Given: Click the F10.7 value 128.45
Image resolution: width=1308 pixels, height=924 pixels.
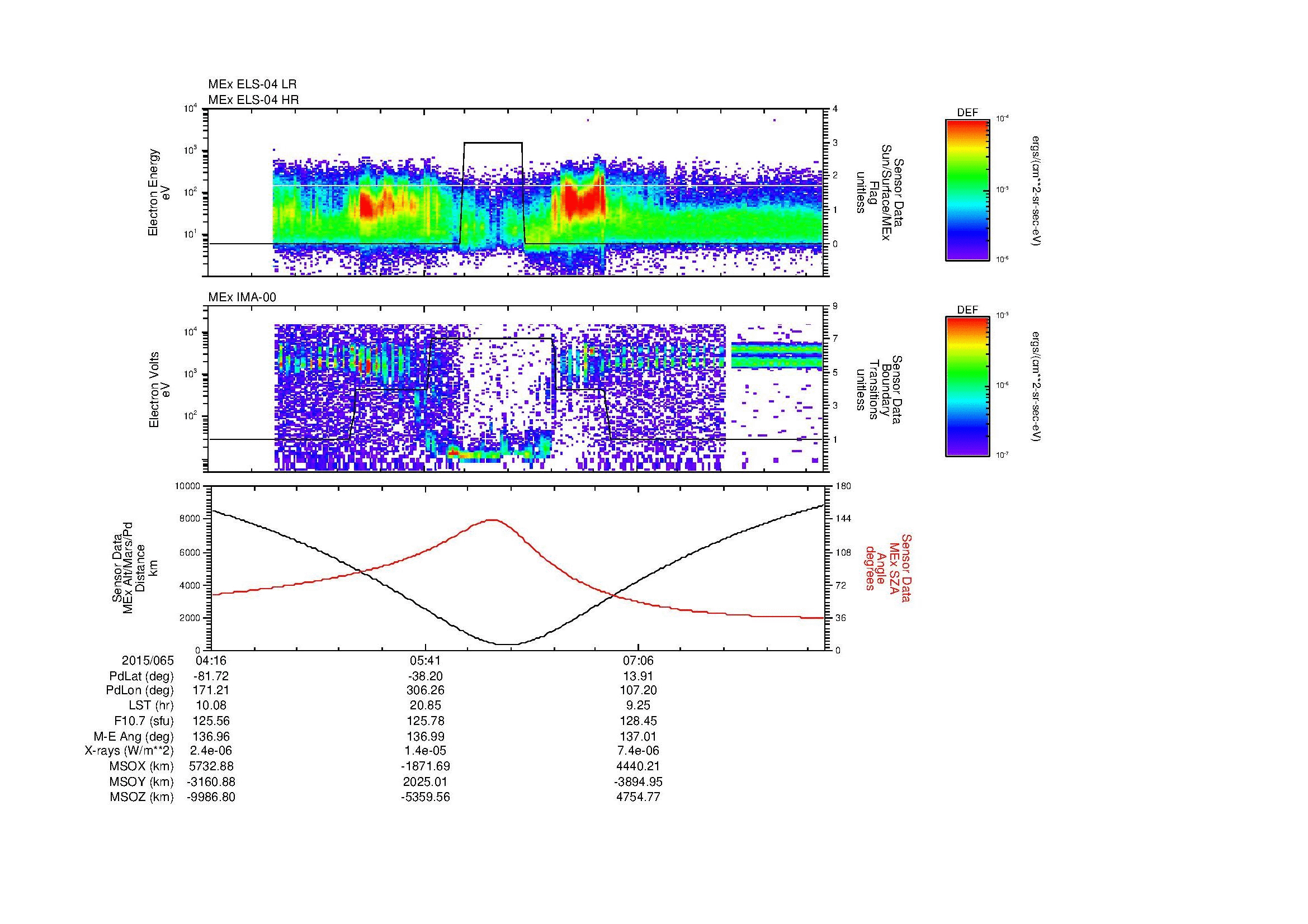Looking at the screenshot, I should click(x=638, y=721).
